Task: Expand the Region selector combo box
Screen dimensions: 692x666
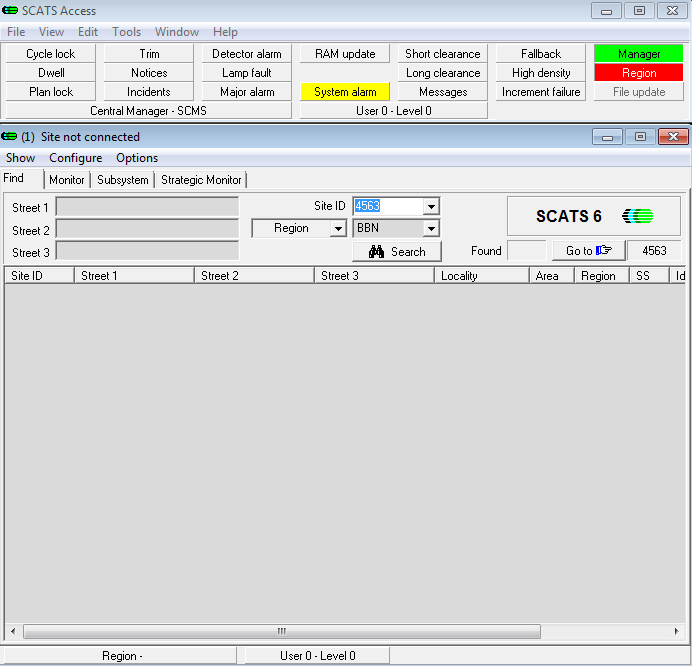Action: (338, 229)
